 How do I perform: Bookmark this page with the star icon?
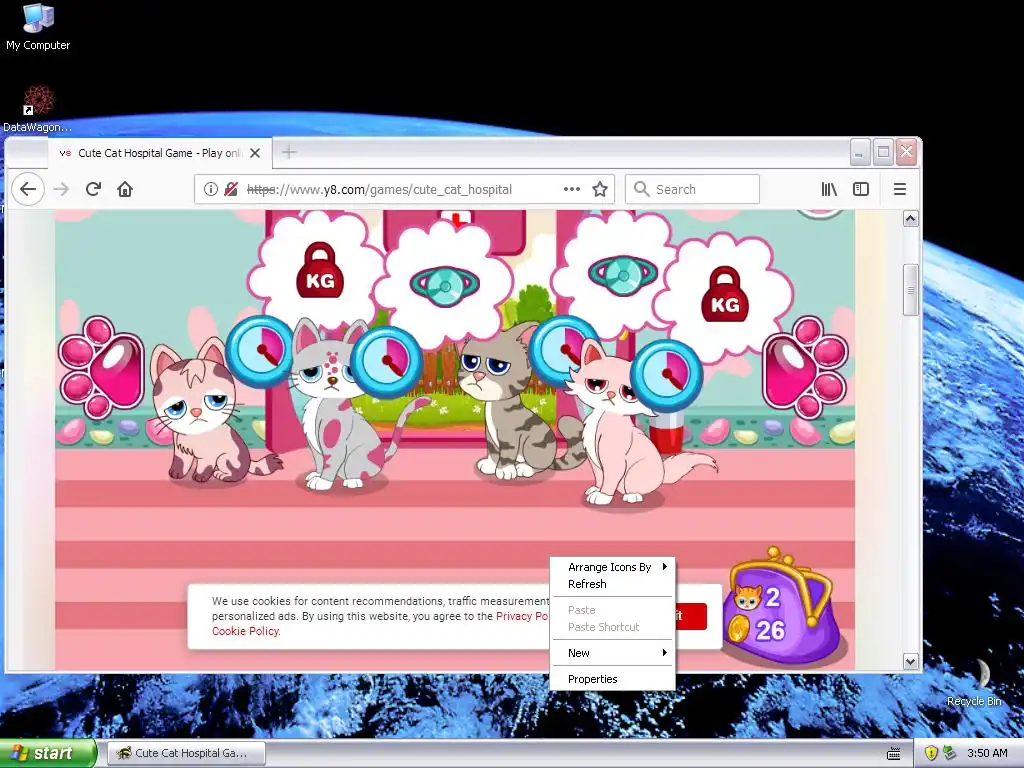coord(600,189)
